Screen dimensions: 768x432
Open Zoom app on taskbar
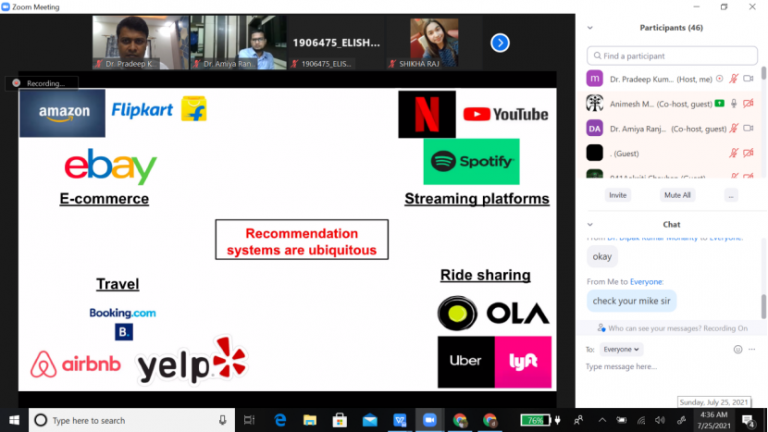(x=430, y=420)
